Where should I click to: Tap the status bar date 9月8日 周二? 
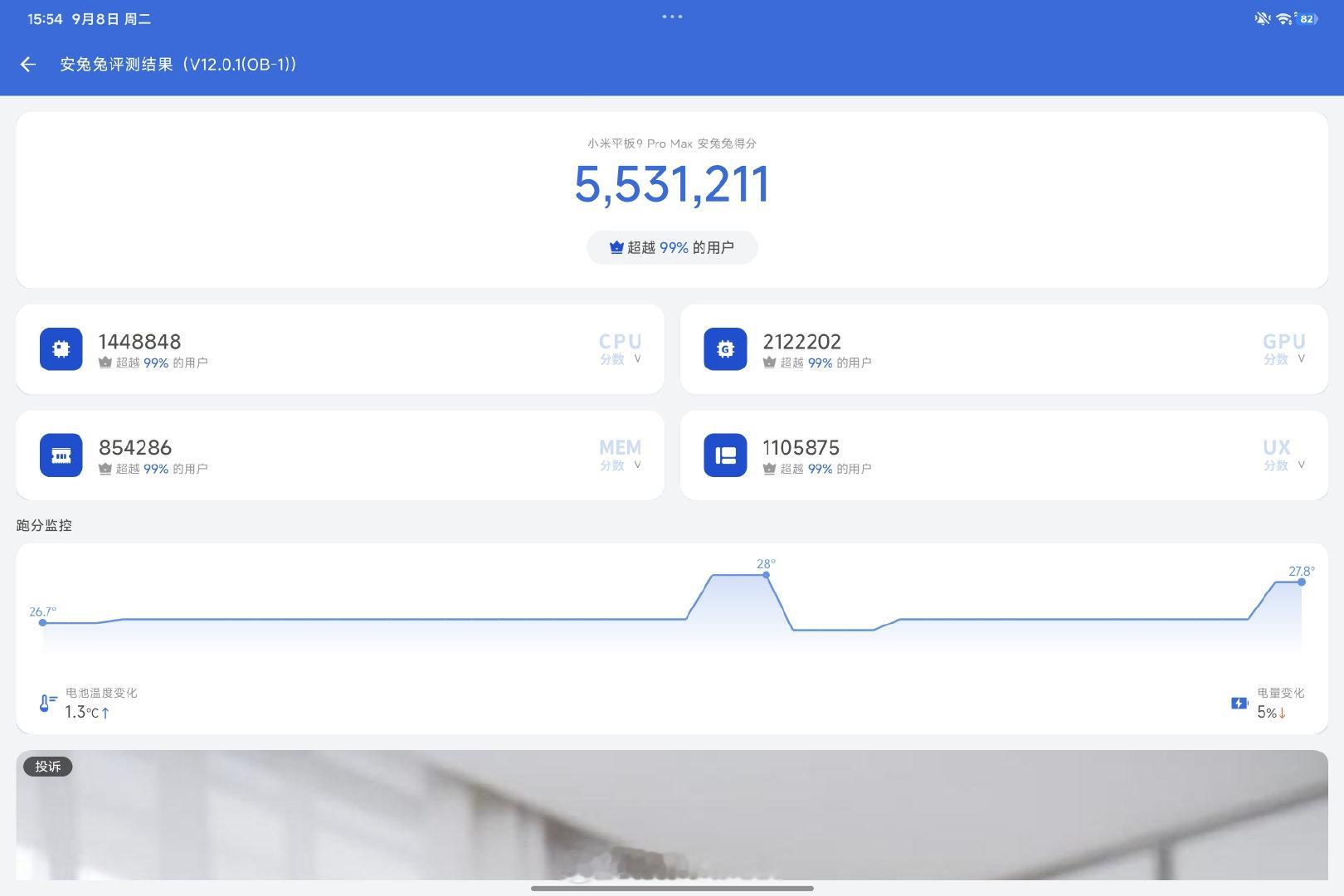pyautogui.click(x=111, y=19)
